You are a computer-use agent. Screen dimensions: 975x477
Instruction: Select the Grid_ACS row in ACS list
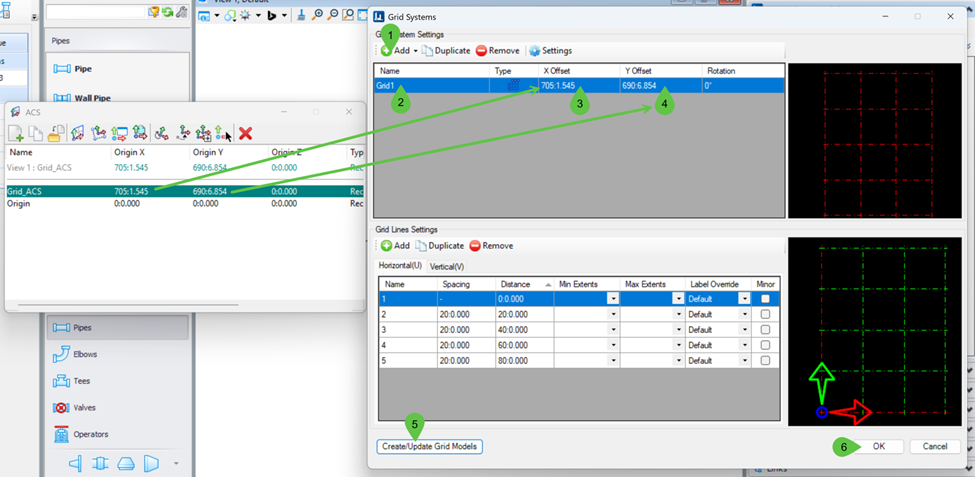click(x=185, y=192)
